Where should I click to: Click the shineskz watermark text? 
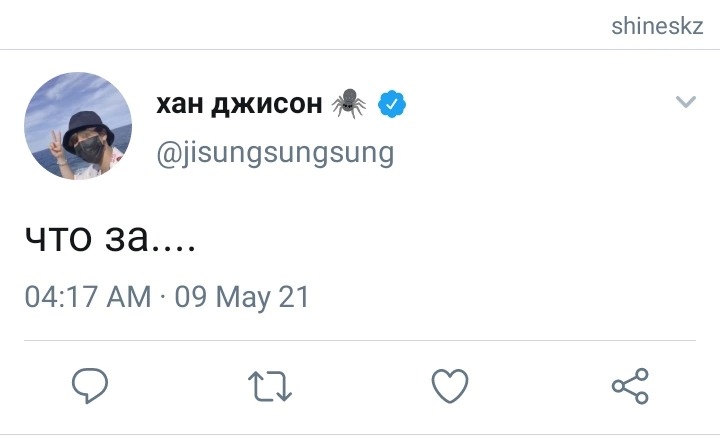(x=657, y=26)
